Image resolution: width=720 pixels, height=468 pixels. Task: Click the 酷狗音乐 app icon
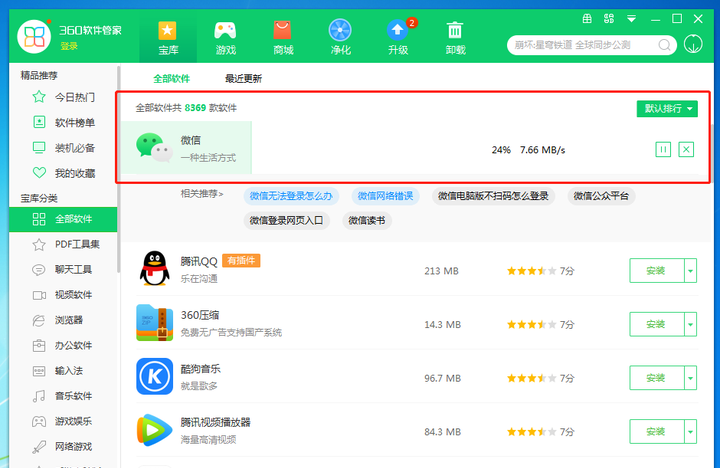[x=154, y=377]
